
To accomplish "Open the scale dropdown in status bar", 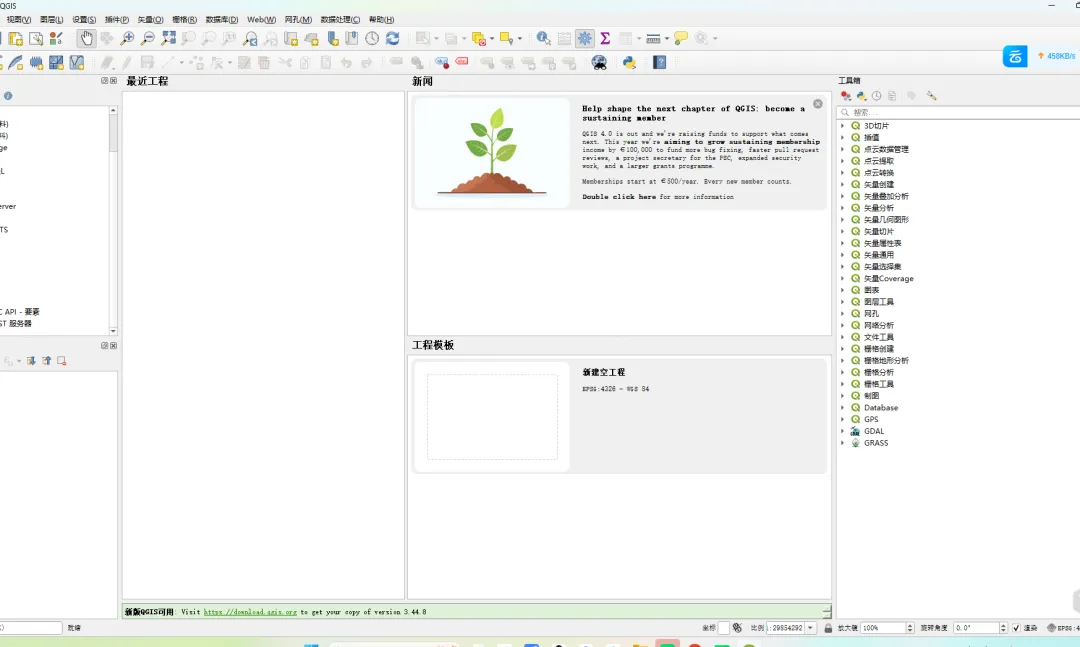I will click(810, 628).
